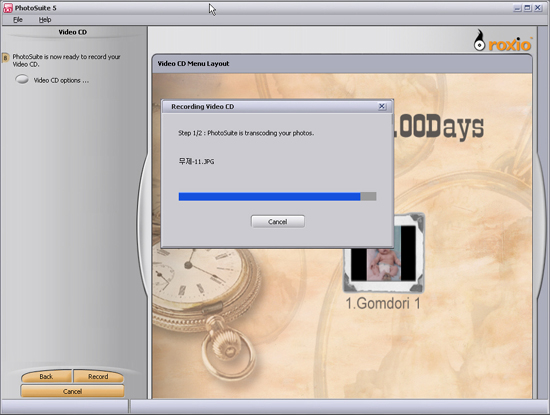
Task: Click the Video CD Menu Layout header
Action: [193, 63]
